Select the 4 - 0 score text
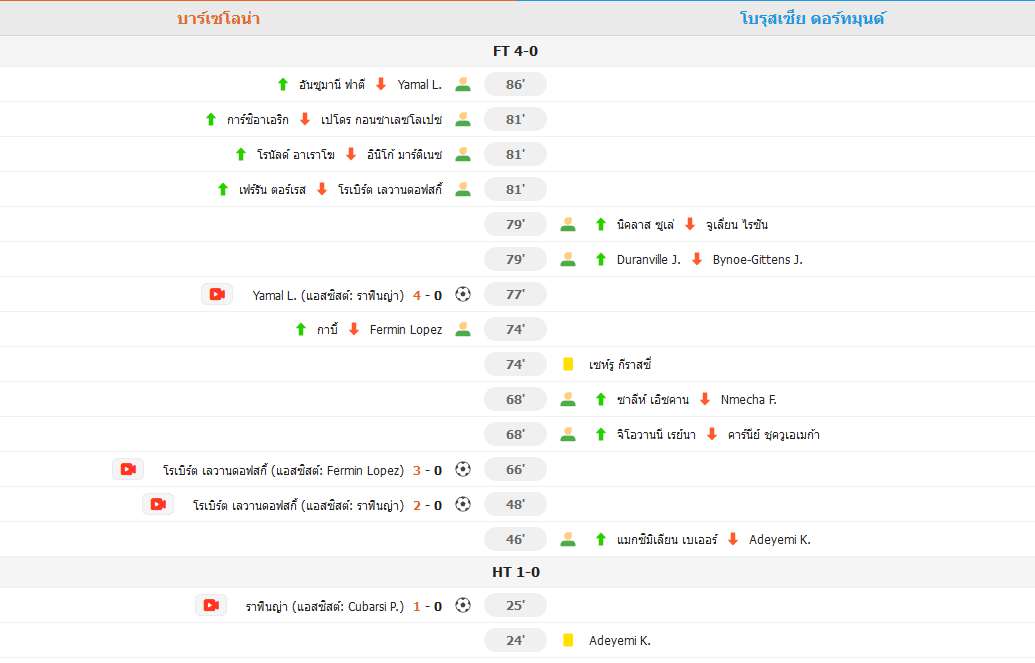The image size is (1035, 663). [427, 295]
